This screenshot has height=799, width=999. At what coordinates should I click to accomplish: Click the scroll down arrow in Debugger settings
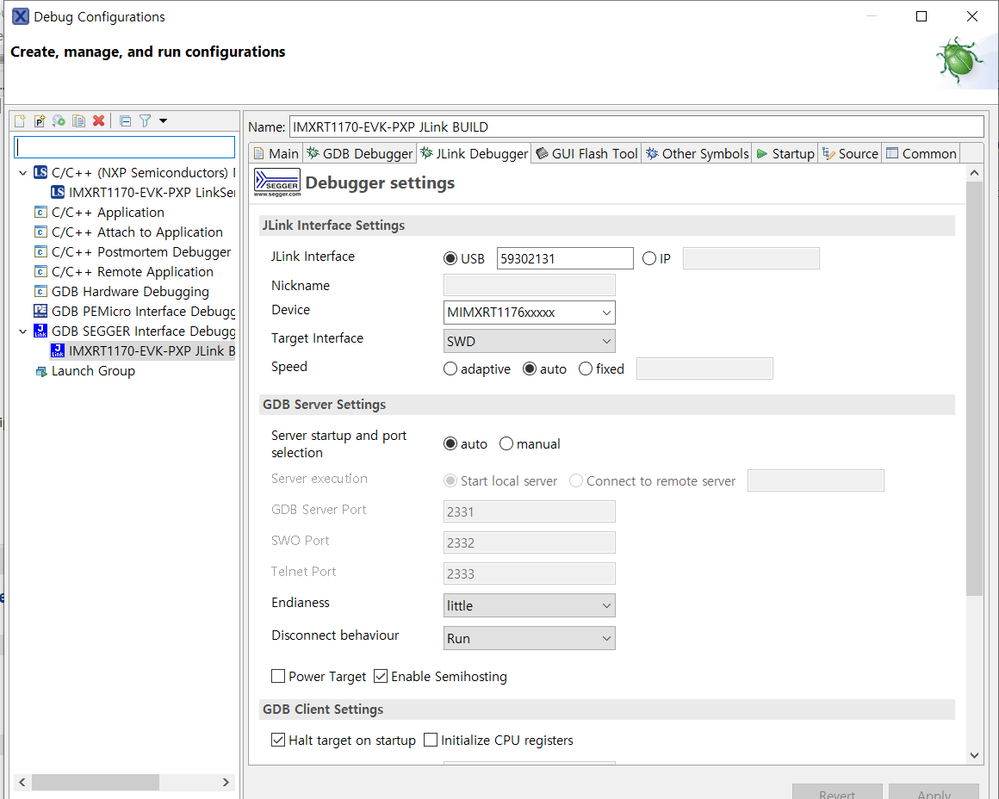(x=974, y=755)
